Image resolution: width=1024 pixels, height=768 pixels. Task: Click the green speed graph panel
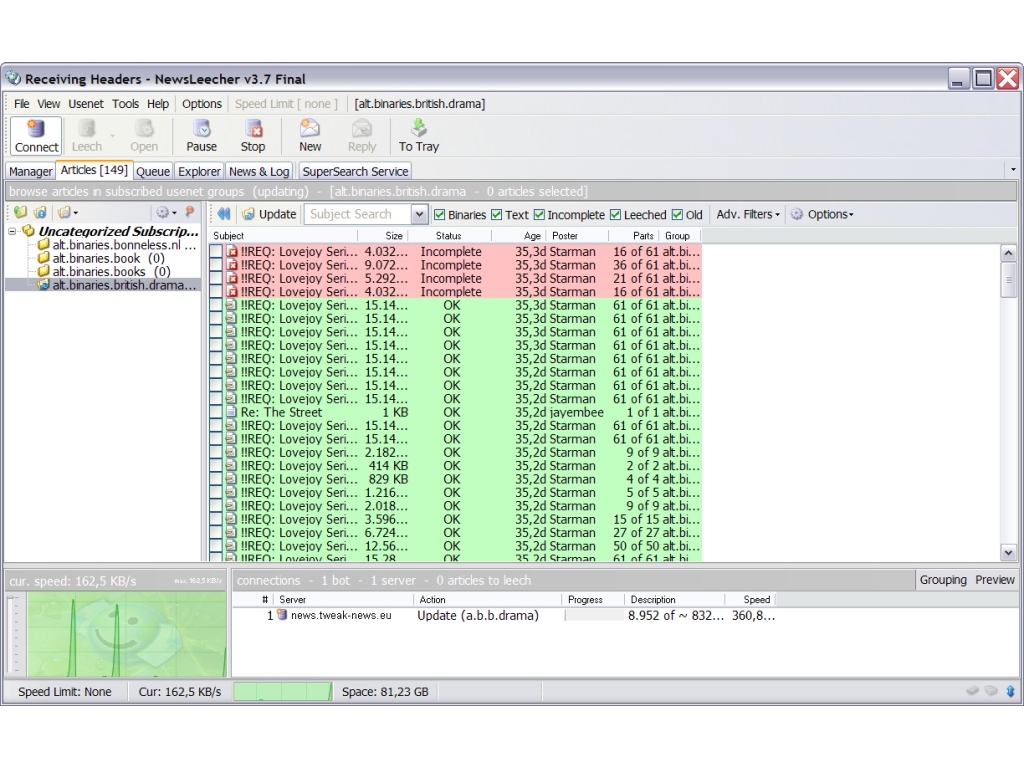point(127,633)
